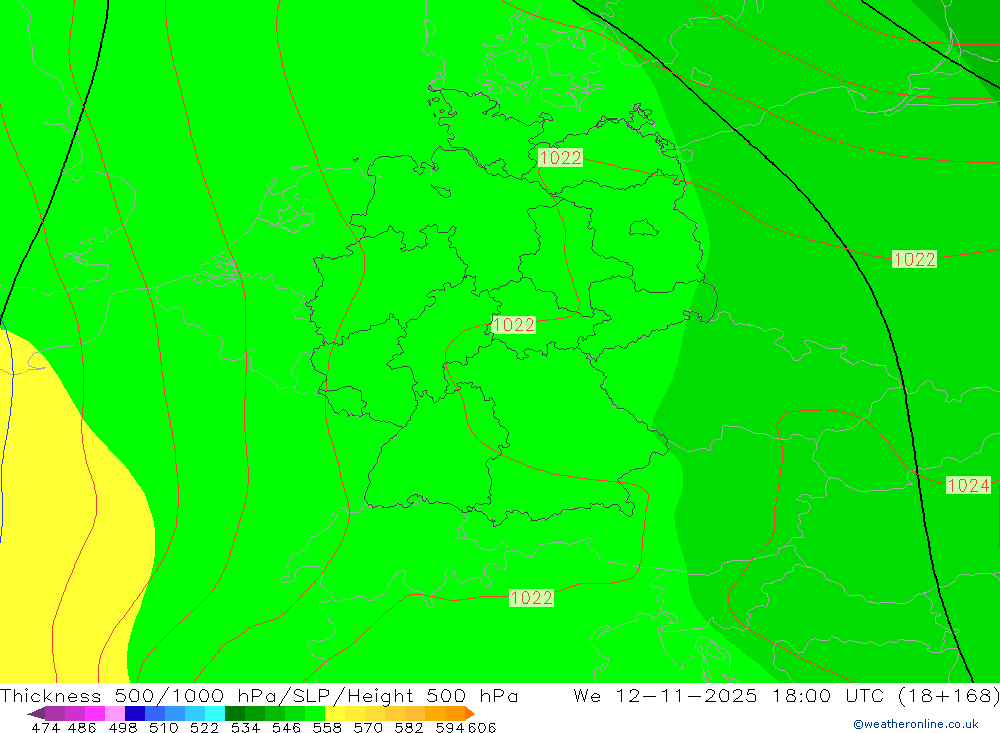Click the 522 legend value
This screenshot has height=733, width=1000.
click(204, 728)
